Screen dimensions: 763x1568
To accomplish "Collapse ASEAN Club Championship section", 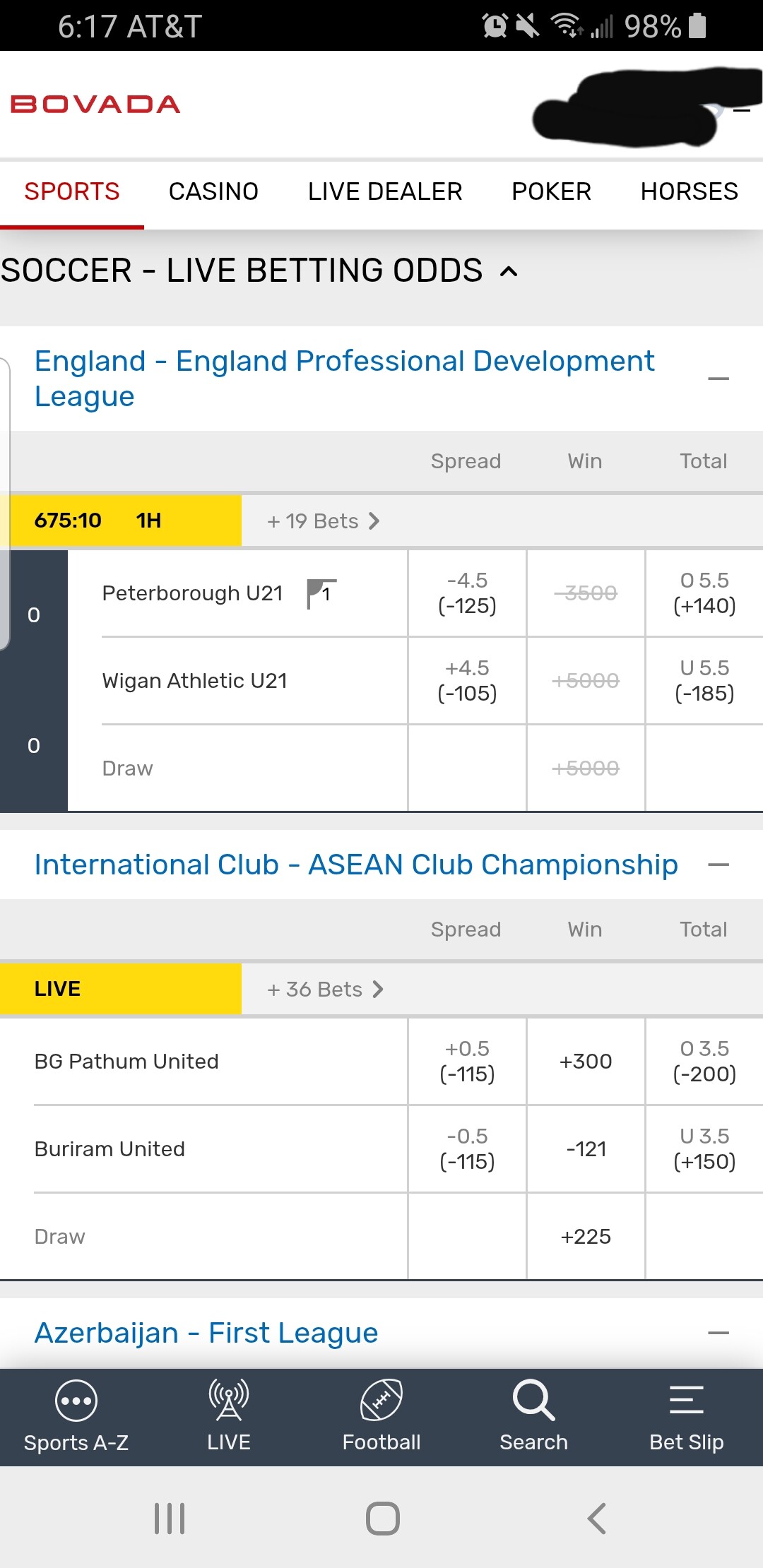I will pyautogui.click(x=718, y=865).
